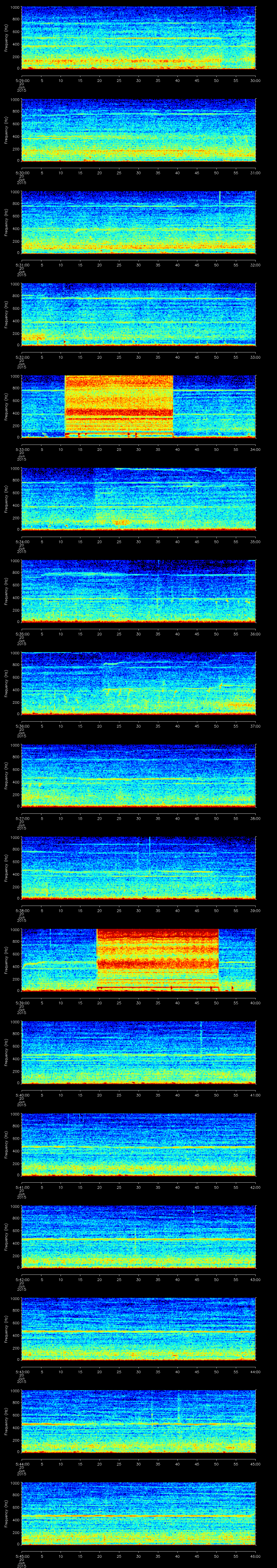Click the 30:00 end time label
The width and height of the screenshot is (277, 1568).
[256, 80]
